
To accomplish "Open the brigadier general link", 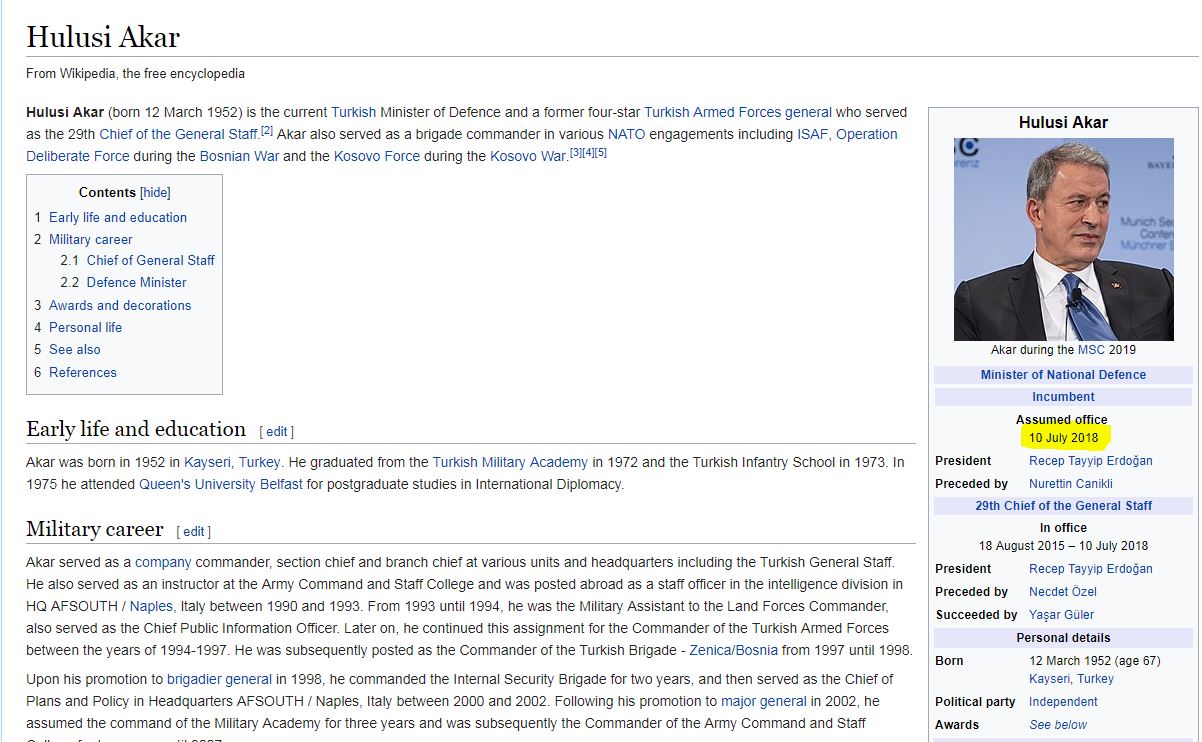I will point(219,679).
